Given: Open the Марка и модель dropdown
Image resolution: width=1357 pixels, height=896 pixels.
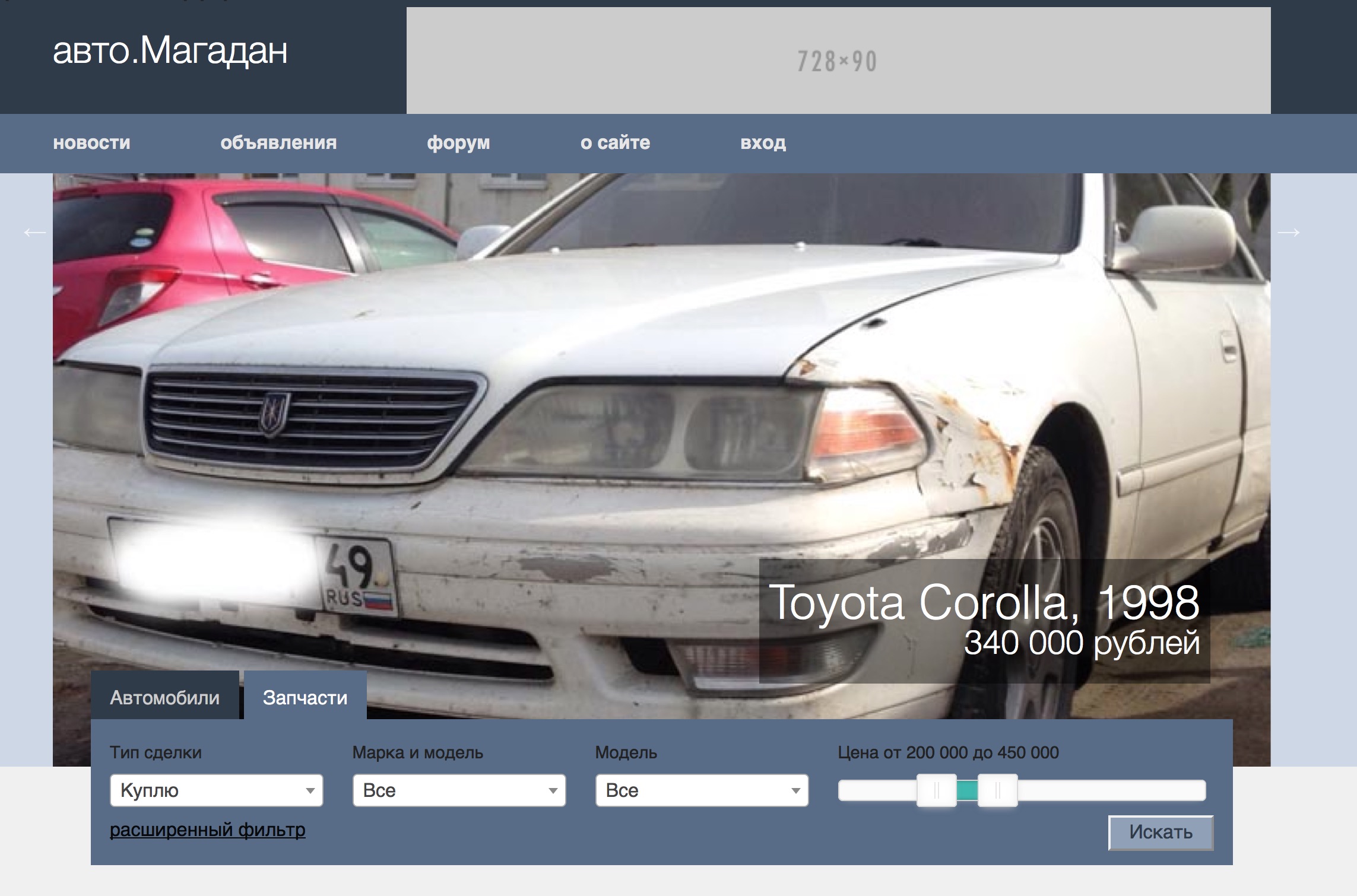Looking at the screenshot, I should pos(459,790).
